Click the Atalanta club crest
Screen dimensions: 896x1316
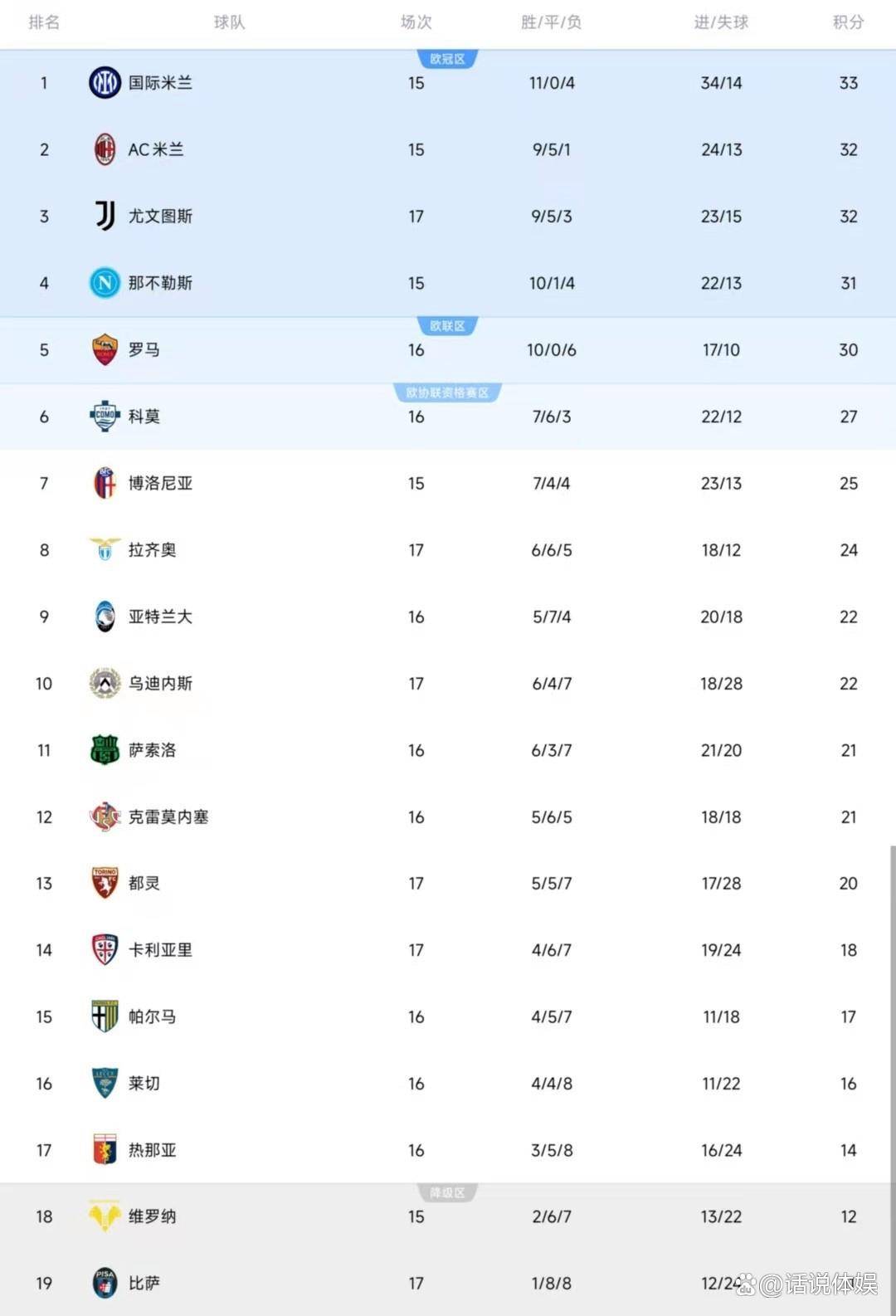pyautogui.click(x=105, y=617)
